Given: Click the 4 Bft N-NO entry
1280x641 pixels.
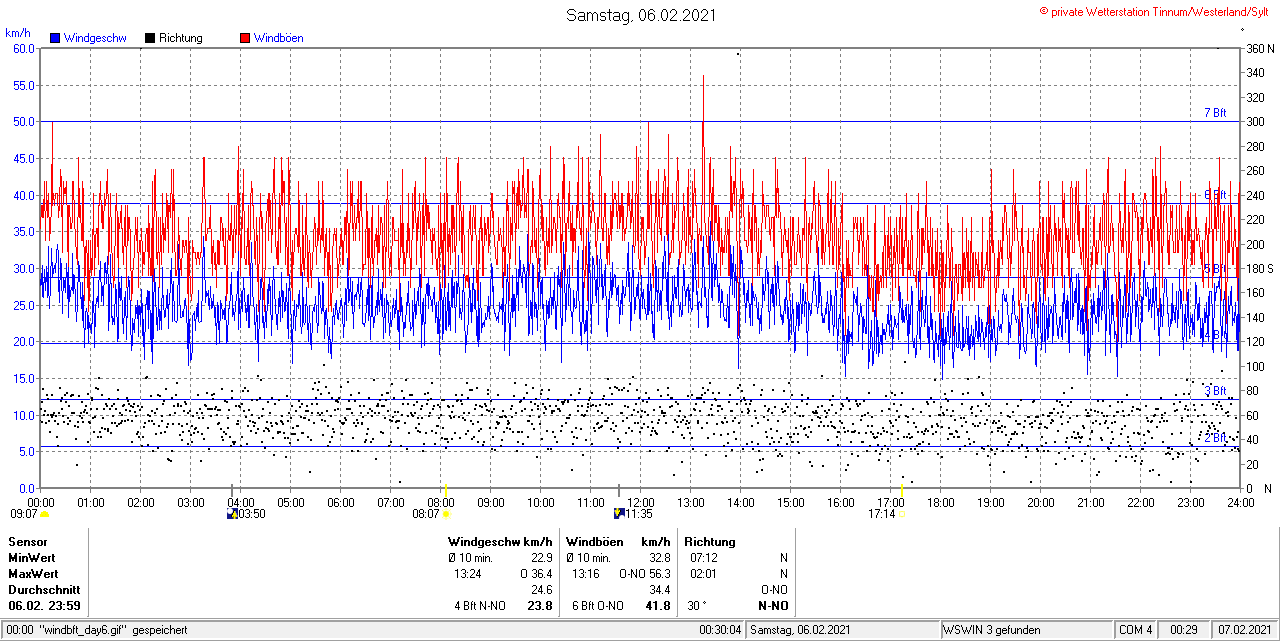Looking at the screenshot, I should click(480, 606).
